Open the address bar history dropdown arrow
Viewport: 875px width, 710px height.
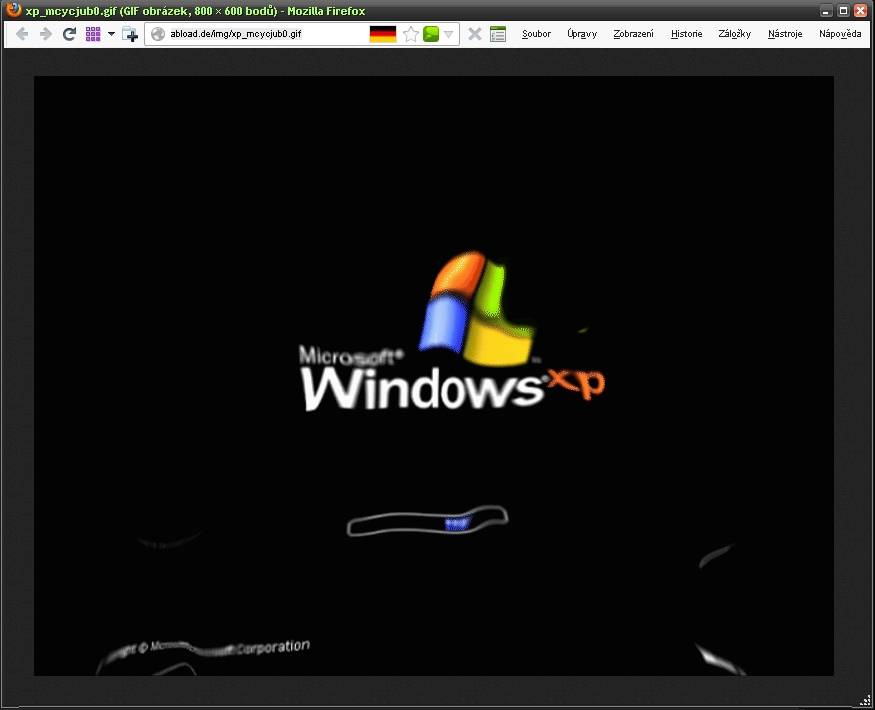[x=449, y=34]
